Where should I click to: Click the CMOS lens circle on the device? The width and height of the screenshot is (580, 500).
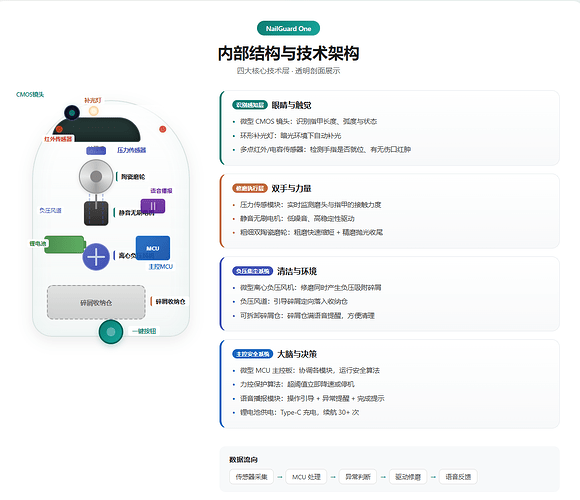[72, 112]
